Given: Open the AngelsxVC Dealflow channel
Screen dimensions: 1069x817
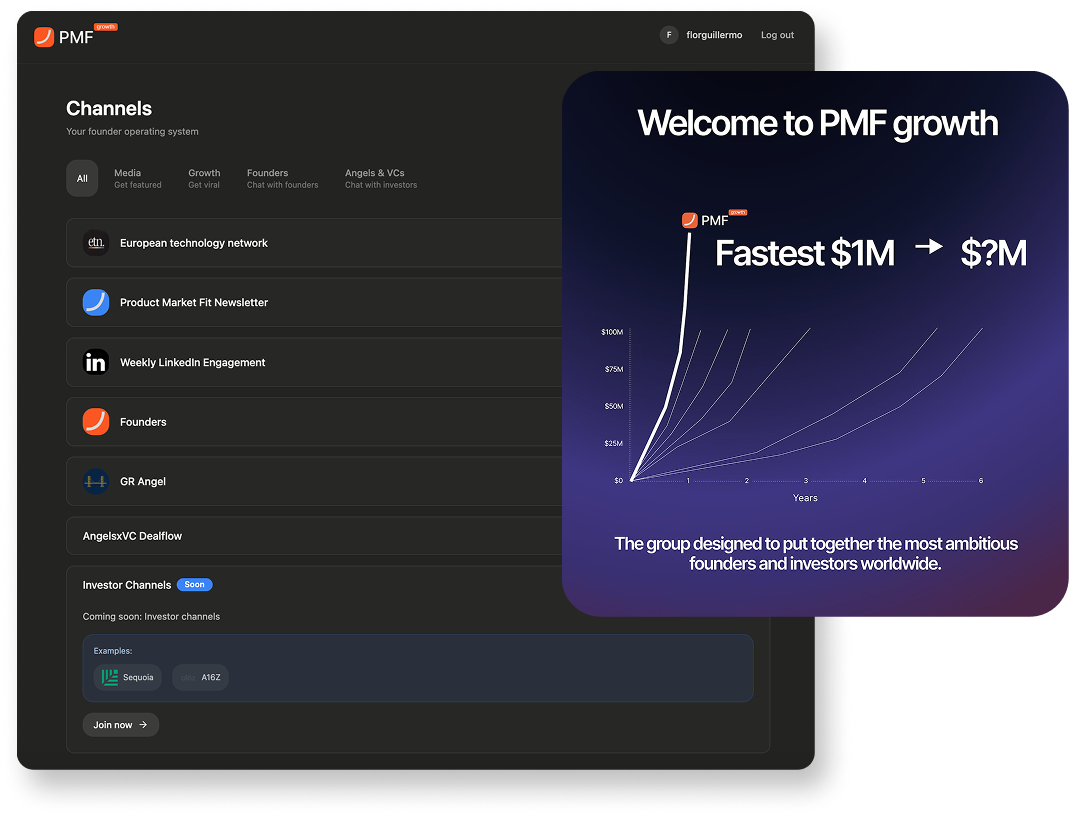Looking at the screenshot, I should coord(314,536).
